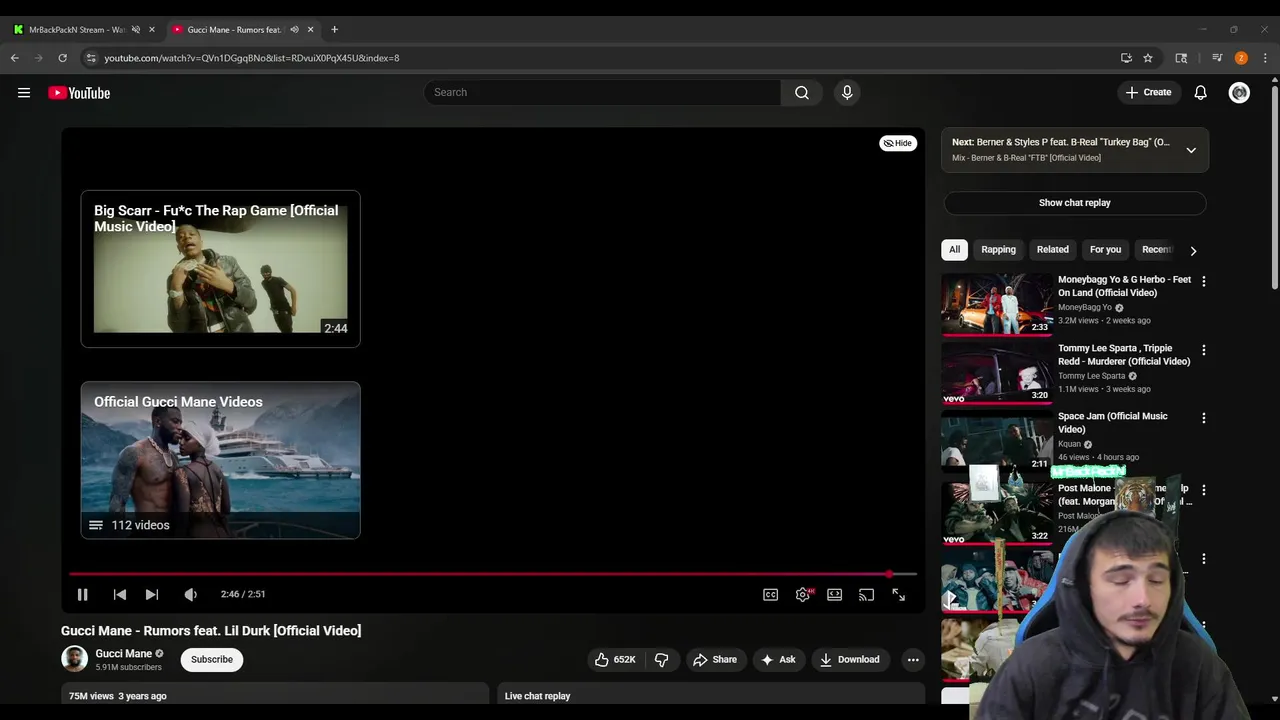Screen dimensions: 1280x720
Task: Open options for the Post Malone video
Action: pos(1203,490)
